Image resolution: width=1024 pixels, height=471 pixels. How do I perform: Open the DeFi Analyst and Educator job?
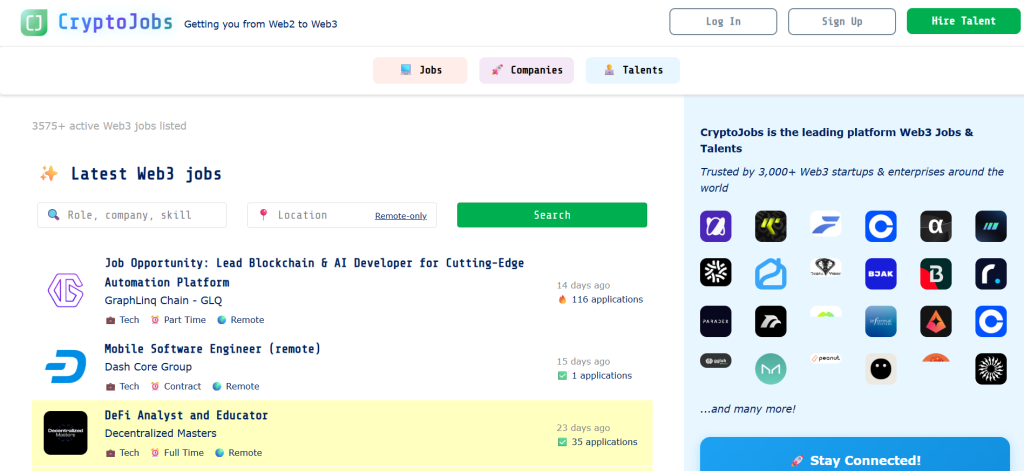pos(186,415)
